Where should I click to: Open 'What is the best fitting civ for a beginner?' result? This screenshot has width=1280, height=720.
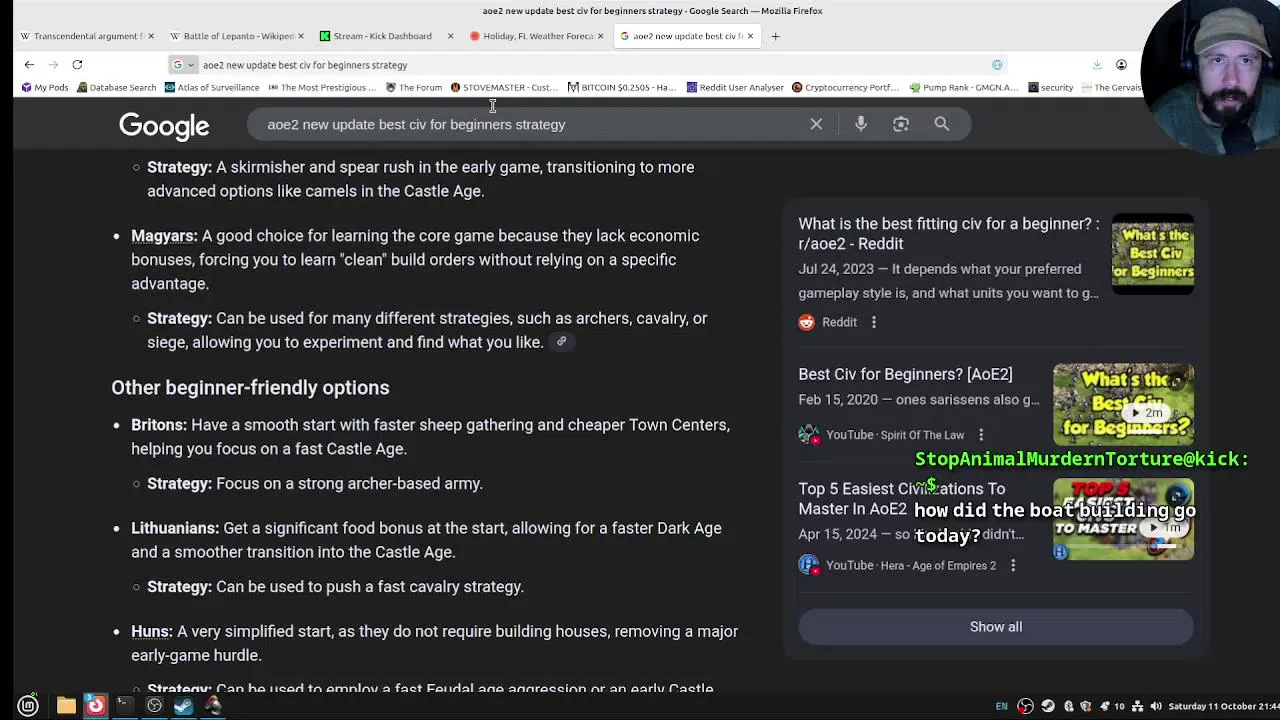[x=948, y=233]
